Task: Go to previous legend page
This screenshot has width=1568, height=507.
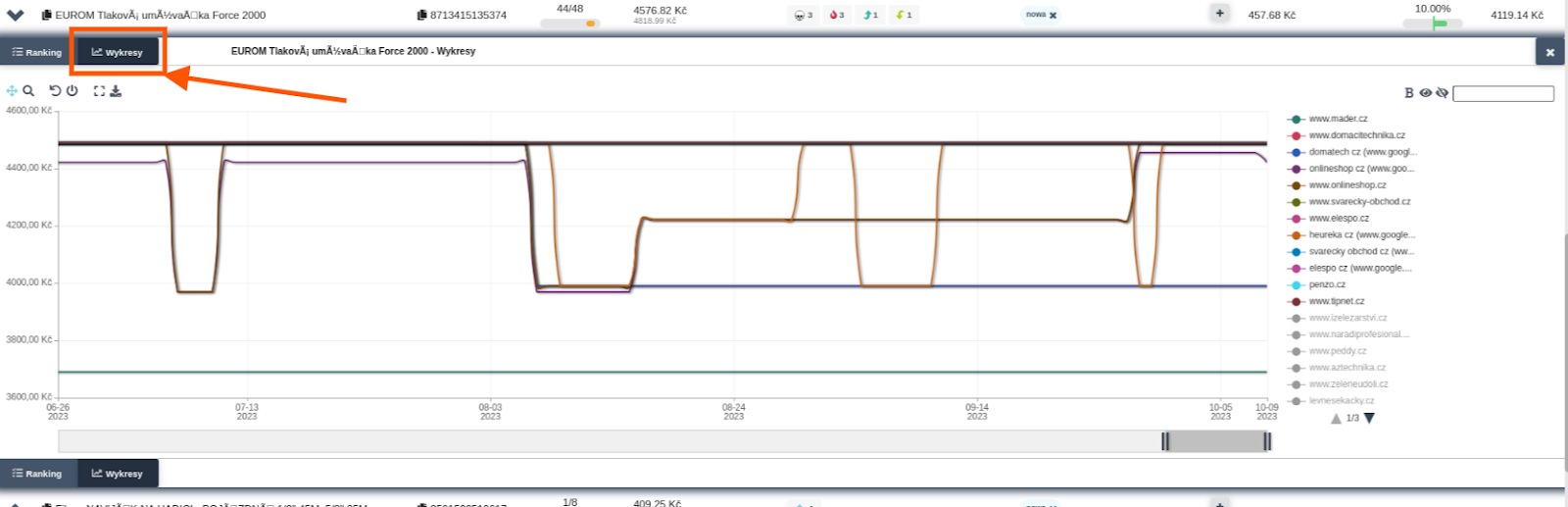Action: point(1336,419)
